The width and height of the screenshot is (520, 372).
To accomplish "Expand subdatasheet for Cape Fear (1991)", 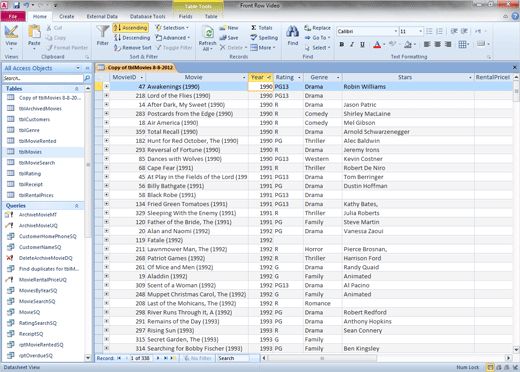I will coord(106,167).
